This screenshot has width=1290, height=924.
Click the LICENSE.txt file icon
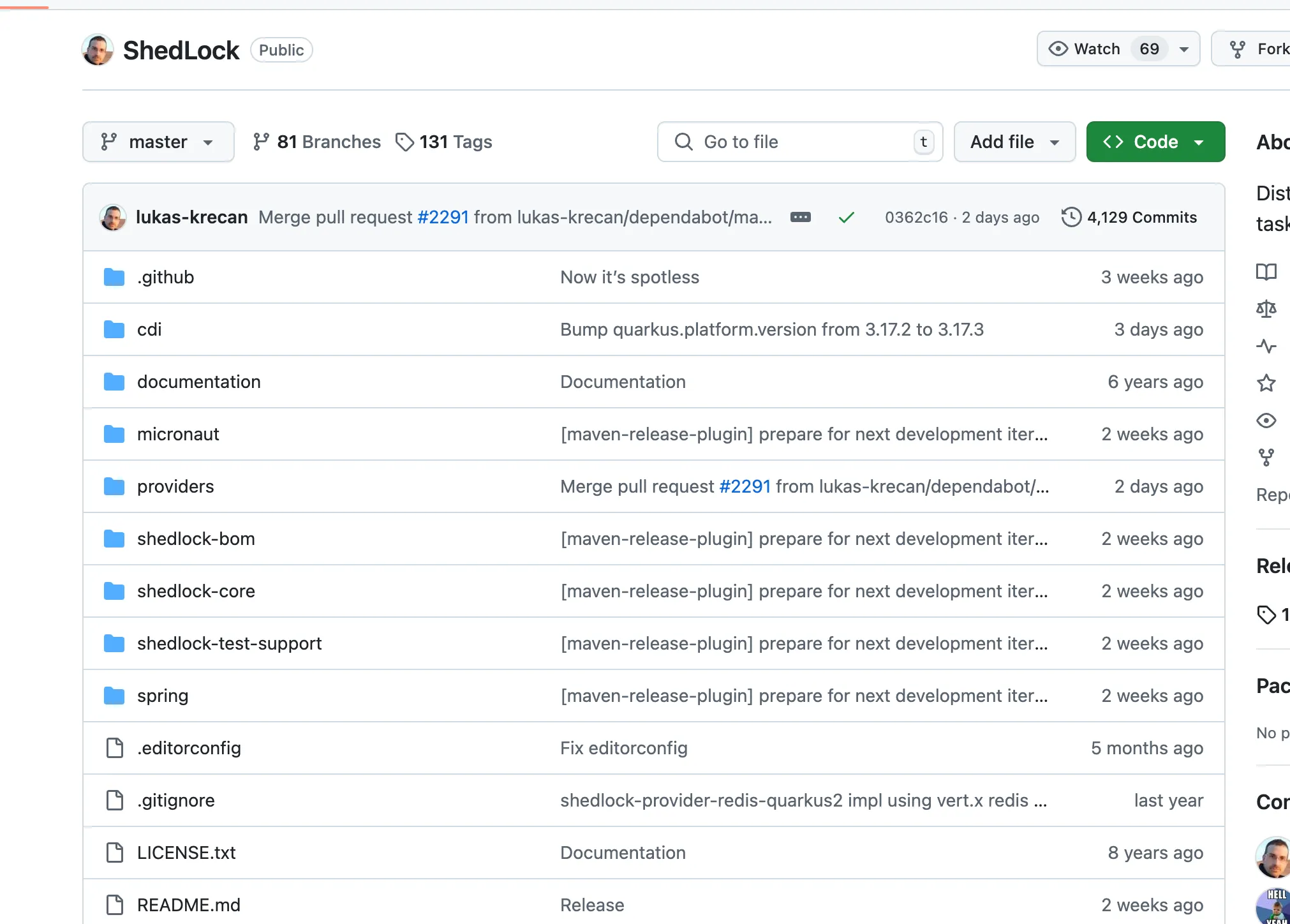coord(114,853)
